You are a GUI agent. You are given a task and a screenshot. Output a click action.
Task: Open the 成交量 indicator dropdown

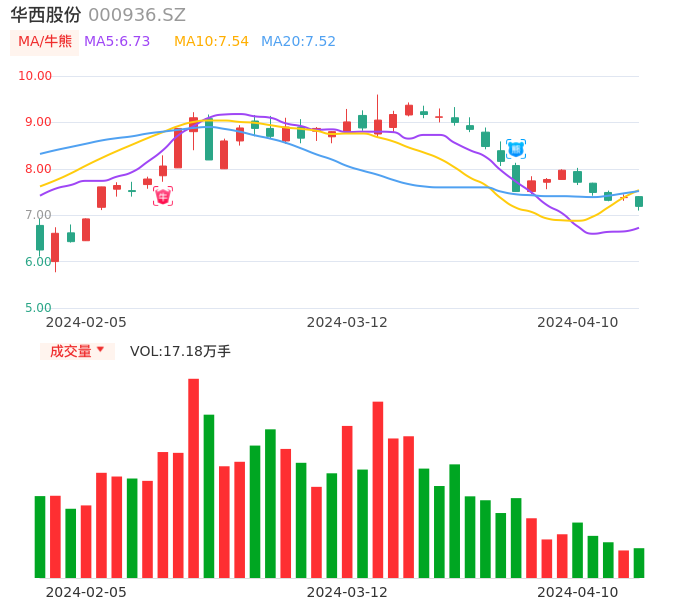[77, 351]
